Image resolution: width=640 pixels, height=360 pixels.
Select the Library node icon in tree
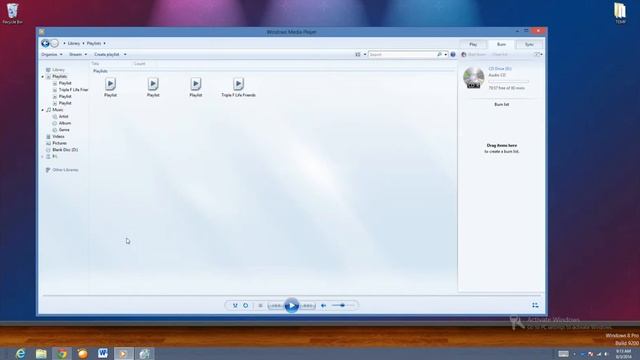[x=48, y=70]
